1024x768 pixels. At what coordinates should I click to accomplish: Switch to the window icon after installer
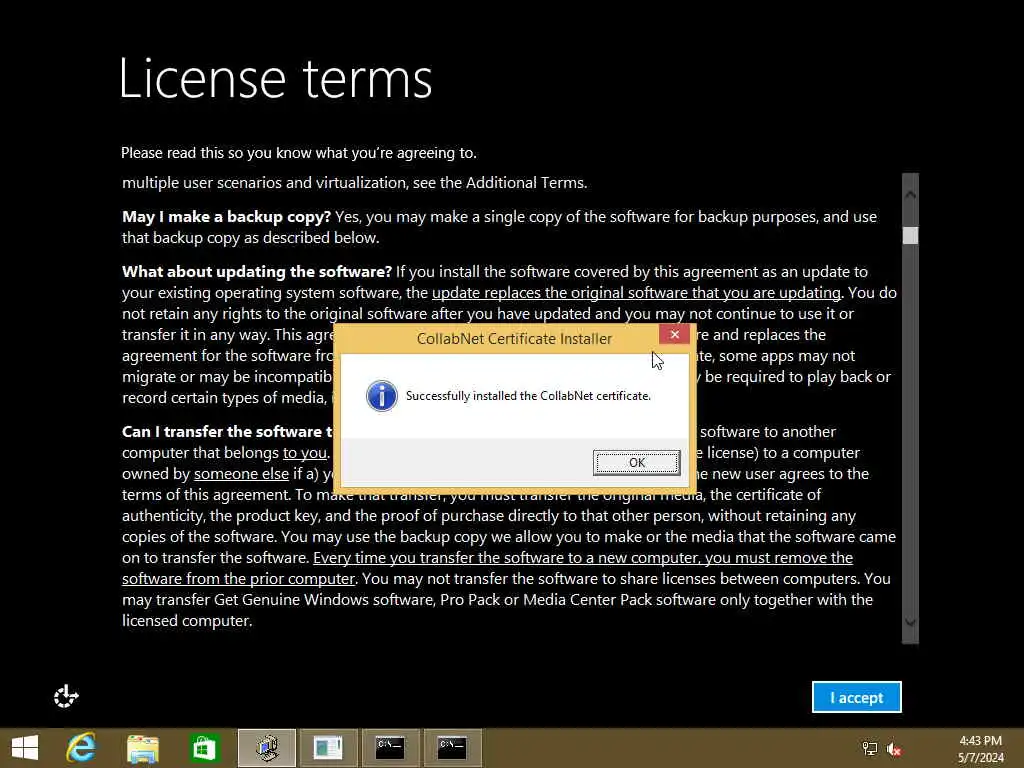(x=328, y=748)
